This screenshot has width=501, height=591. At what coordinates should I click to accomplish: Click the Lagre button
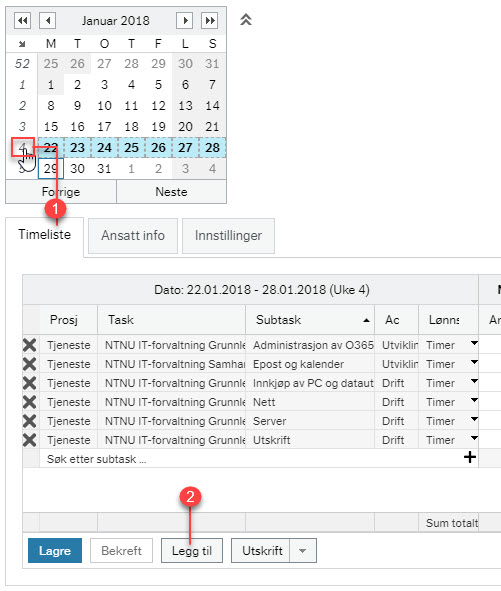pos(55,551)
